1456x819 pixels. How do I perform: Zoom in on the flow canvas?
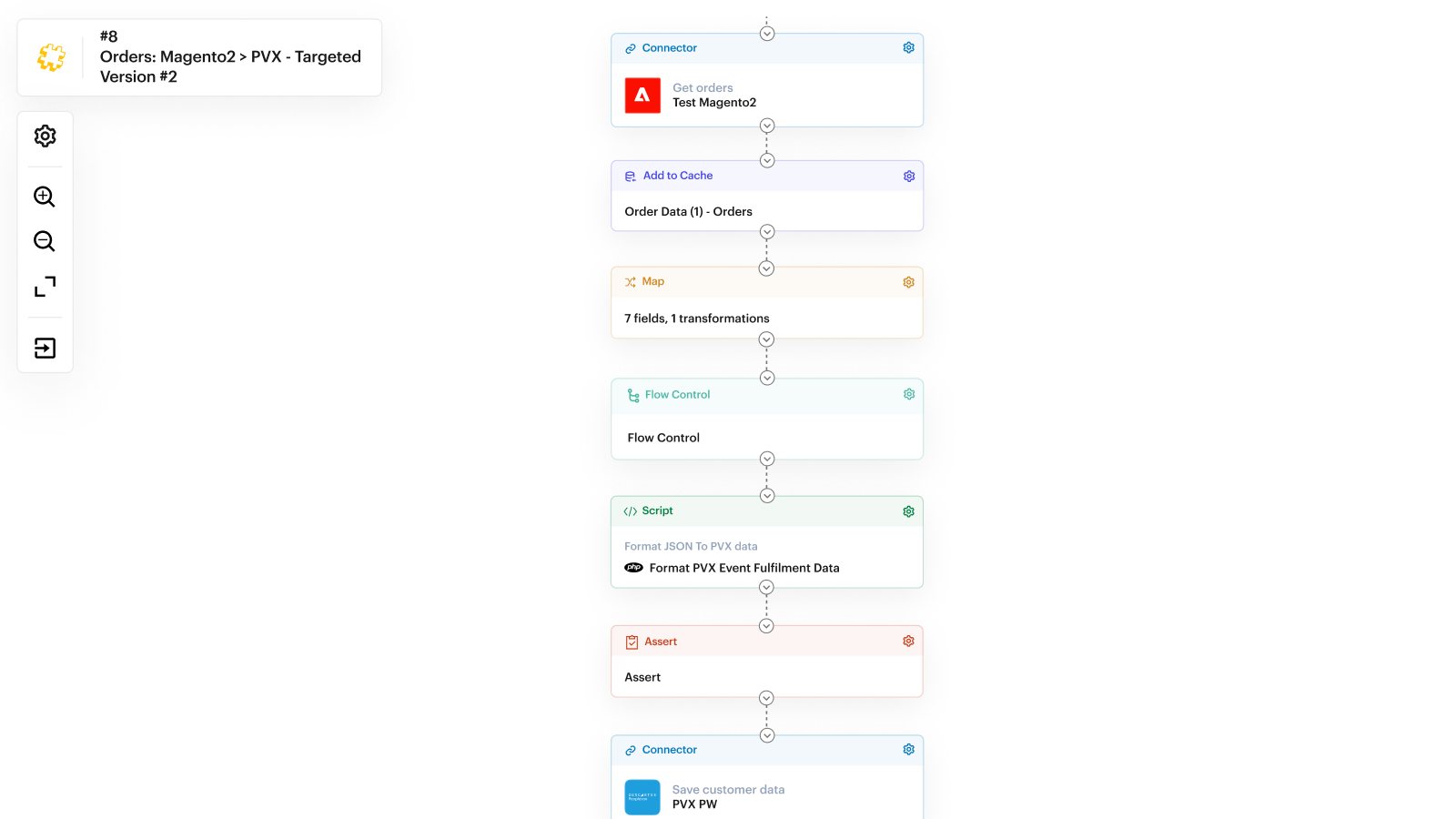45,197
